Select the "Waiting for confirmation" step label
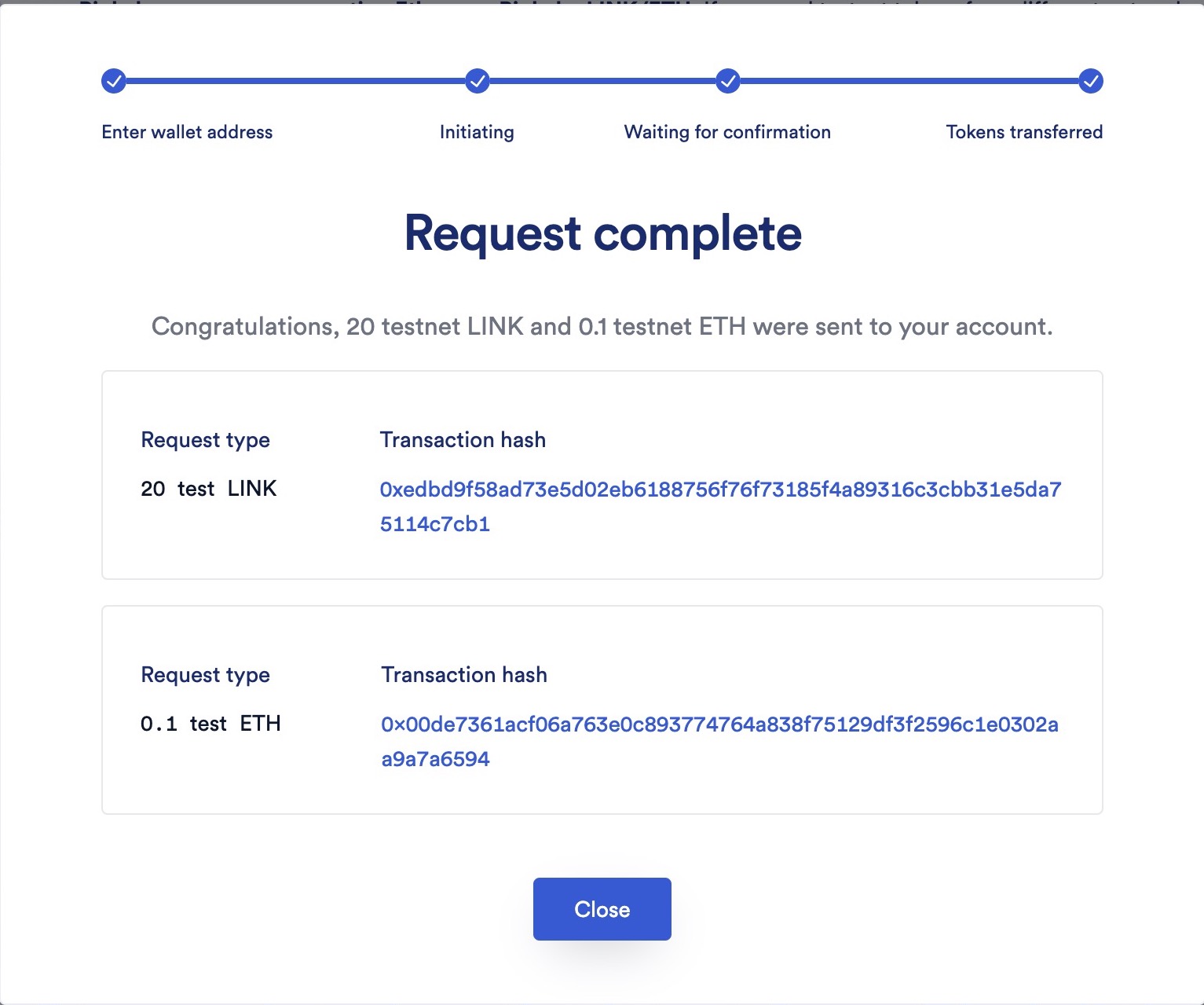This screenshot has height=1005, width=1204. pyautogui.click(x=727, y=132)
